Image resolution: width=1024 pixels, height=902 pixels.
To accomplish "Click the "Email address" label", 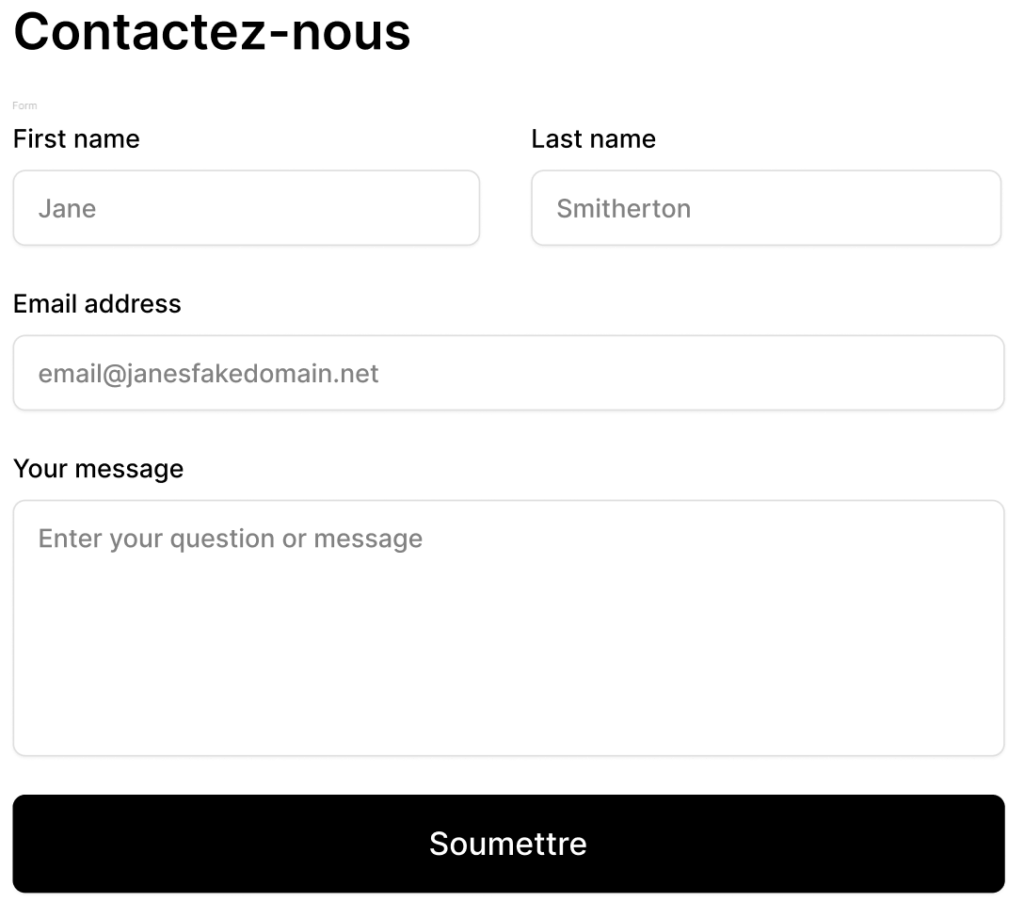I will pyautogui.click(x=97, y=304).
